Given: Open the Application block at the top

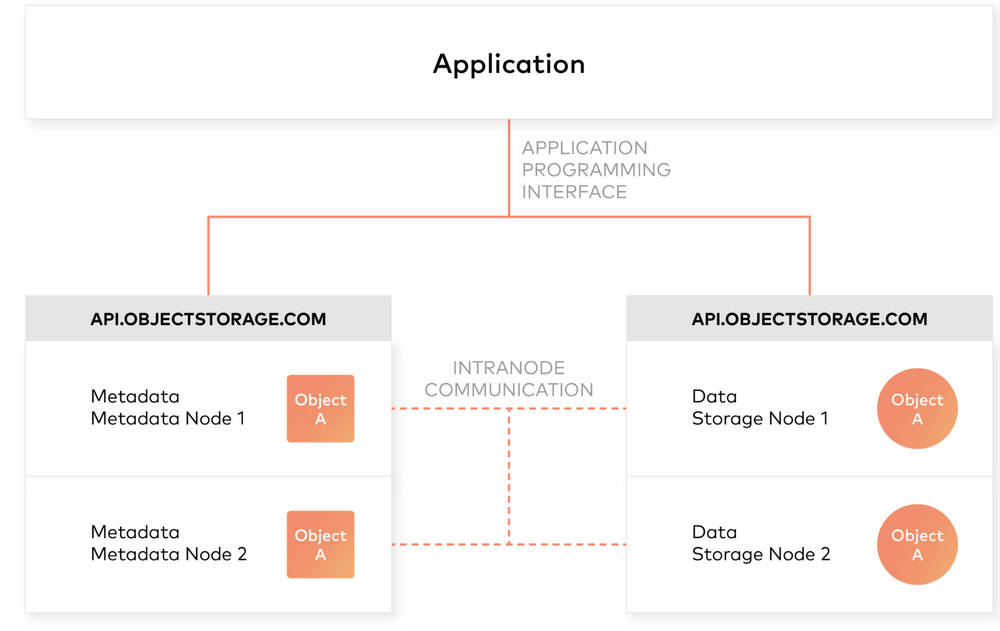Looking at the screenshot, I should [509, 62].
